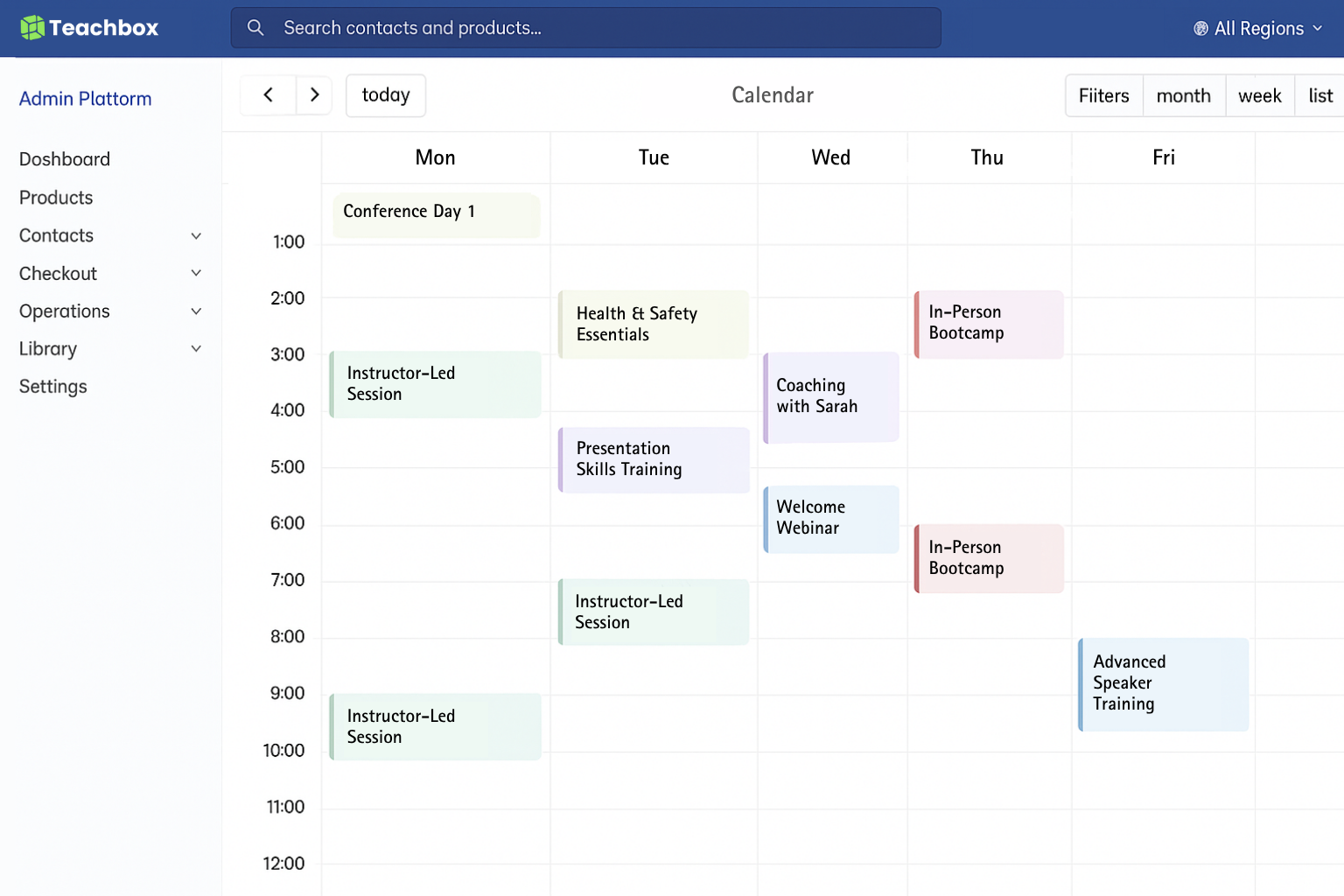
Task: Click the today button
Action: click(385, 95)
